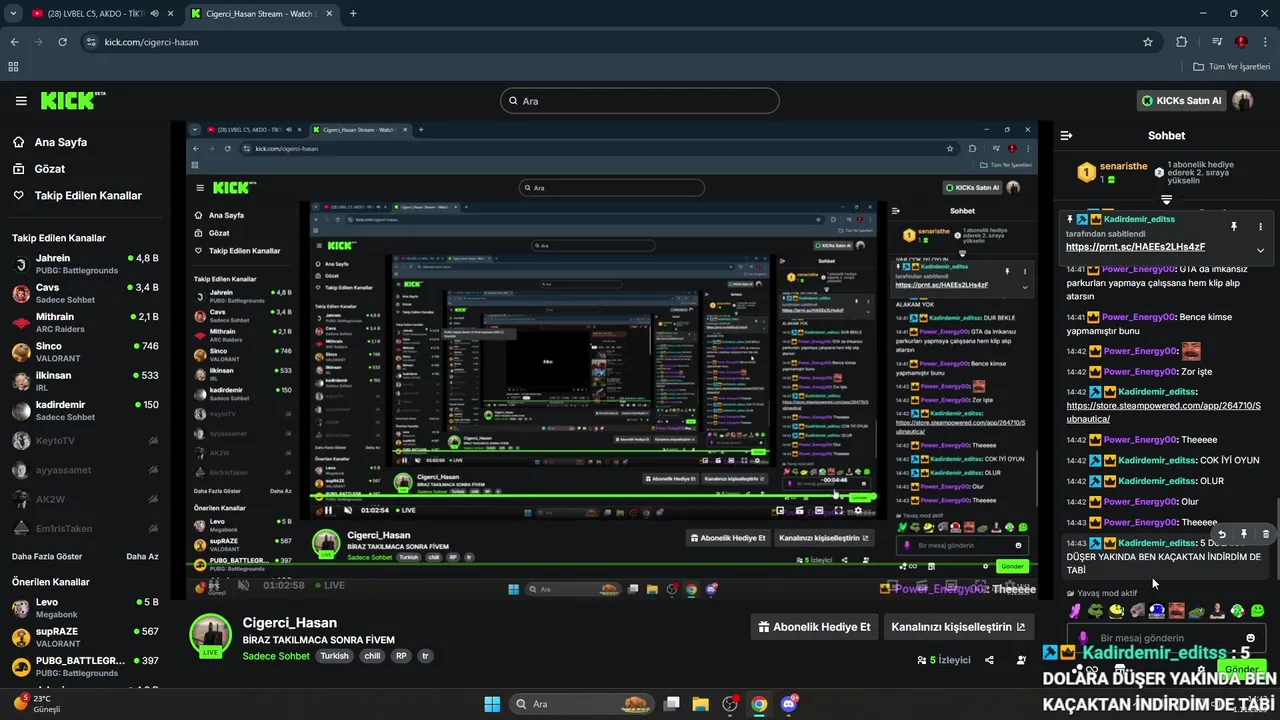Click the Windows Start button
The height and width of the screenshot is (720, 1280).
click(492, 704)
